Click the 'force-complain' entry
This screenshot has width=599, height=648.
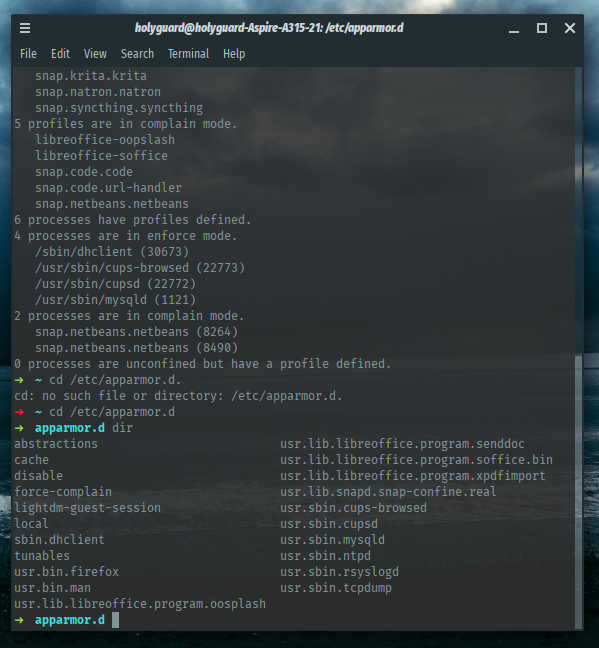pos(63,492)
